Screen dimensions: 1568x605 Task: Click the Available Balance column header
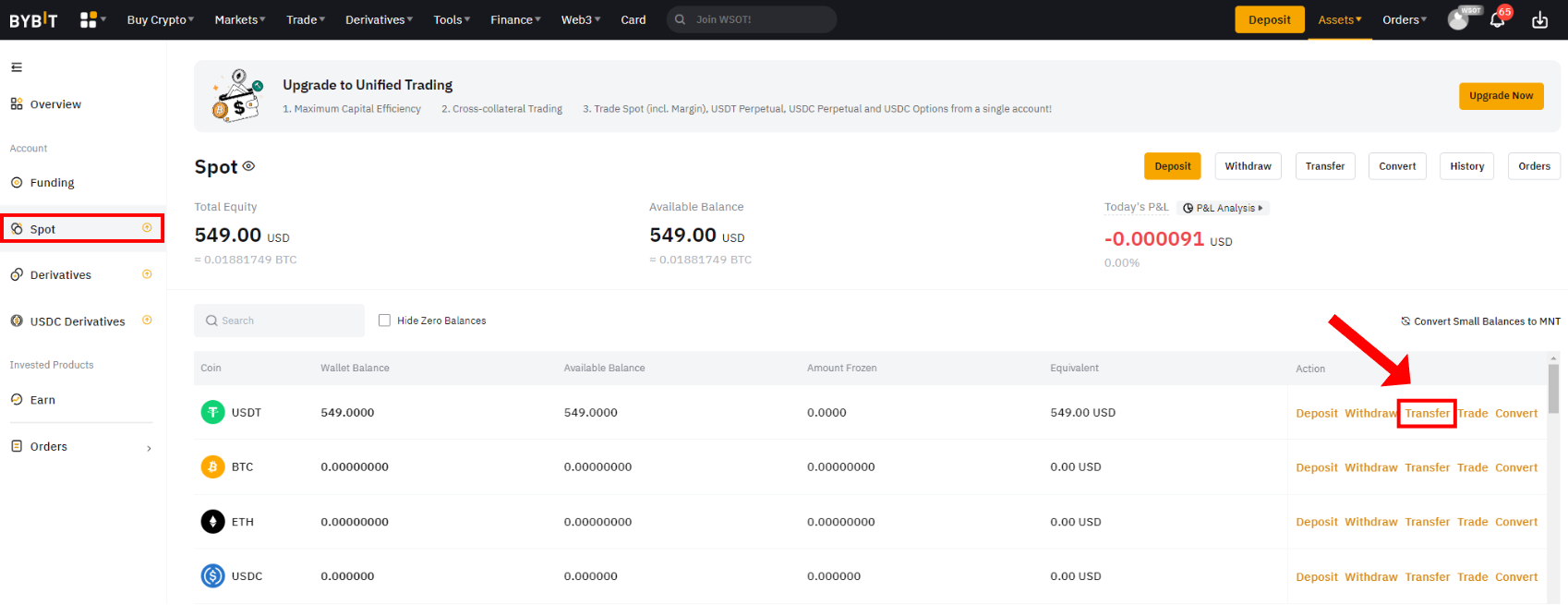point(604,368)
